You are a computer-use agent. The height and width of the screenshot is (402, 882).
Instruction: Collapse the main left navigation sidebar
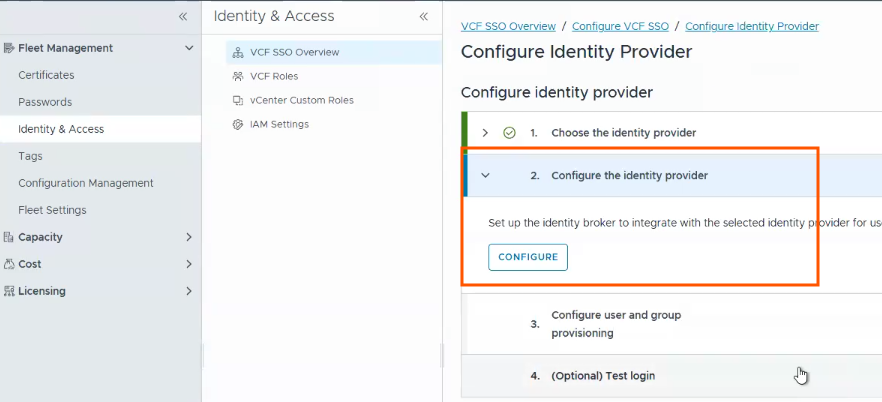point(183,17)
